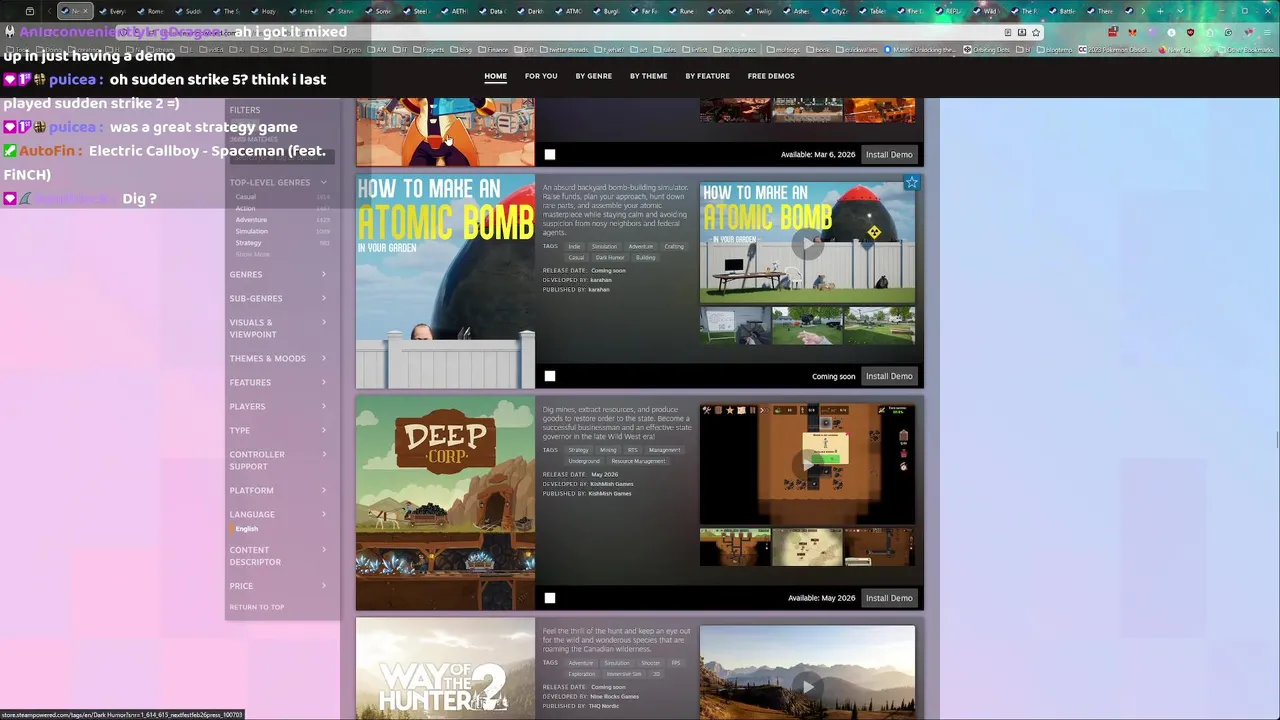
Task: Click the Dark Humor tag
Action: click(610, 258)
